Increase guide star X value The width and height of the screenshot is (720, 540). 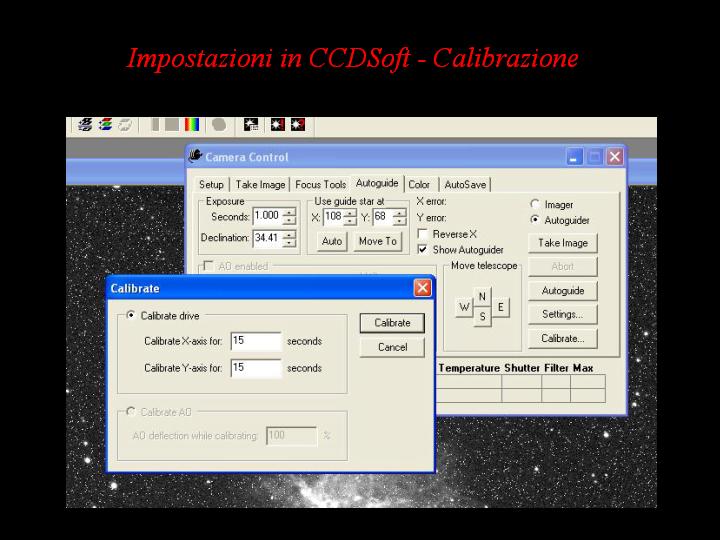pyautogui.click(x=350, y=214)
